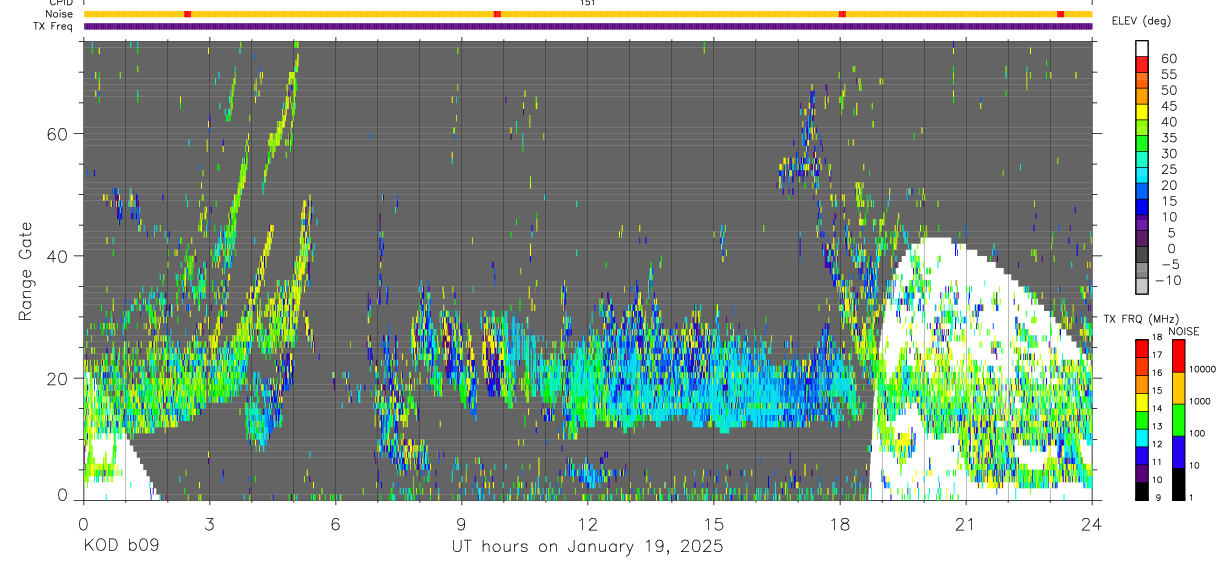Select the white top swatch of ELEV scale
The image size is (1228, 567).
(1142, 48)
